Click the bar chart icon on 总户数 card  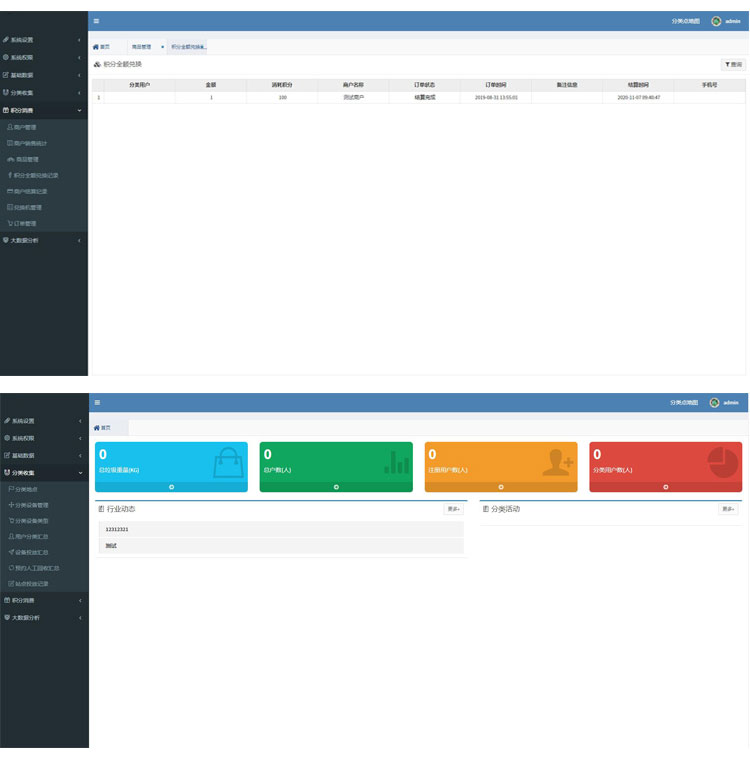pos(397,462)
